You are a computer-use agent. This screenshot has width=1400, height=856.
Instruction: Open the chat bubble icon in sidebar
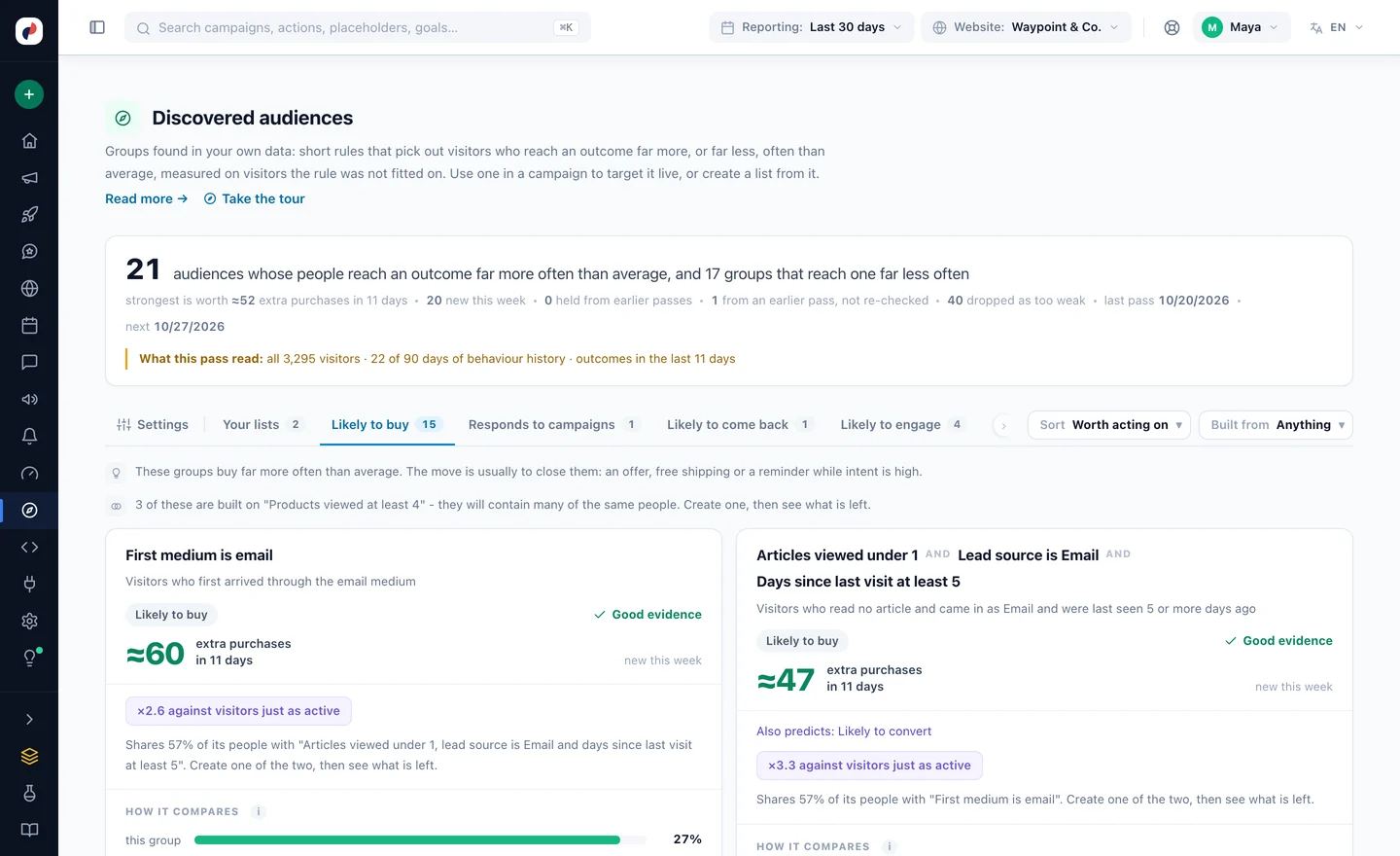(29, 363)
